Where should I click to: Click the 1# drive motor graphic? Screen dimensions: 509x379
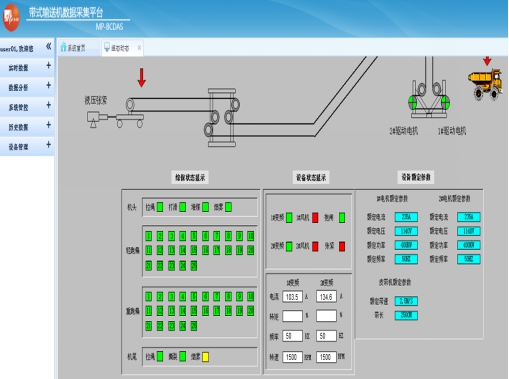click(445, 103)
